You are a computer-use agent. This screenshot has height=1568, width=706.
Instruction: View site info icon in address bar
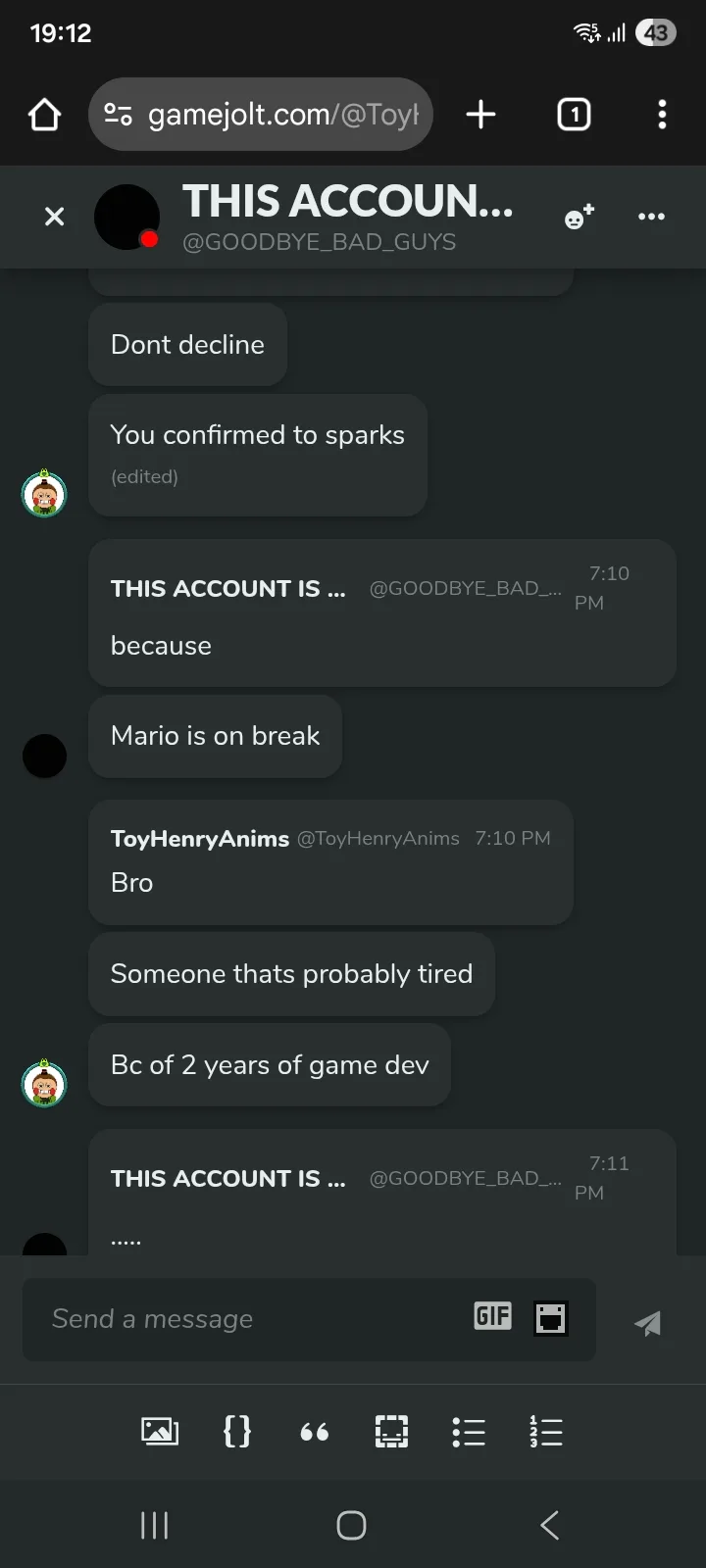(x=118, y=115)
